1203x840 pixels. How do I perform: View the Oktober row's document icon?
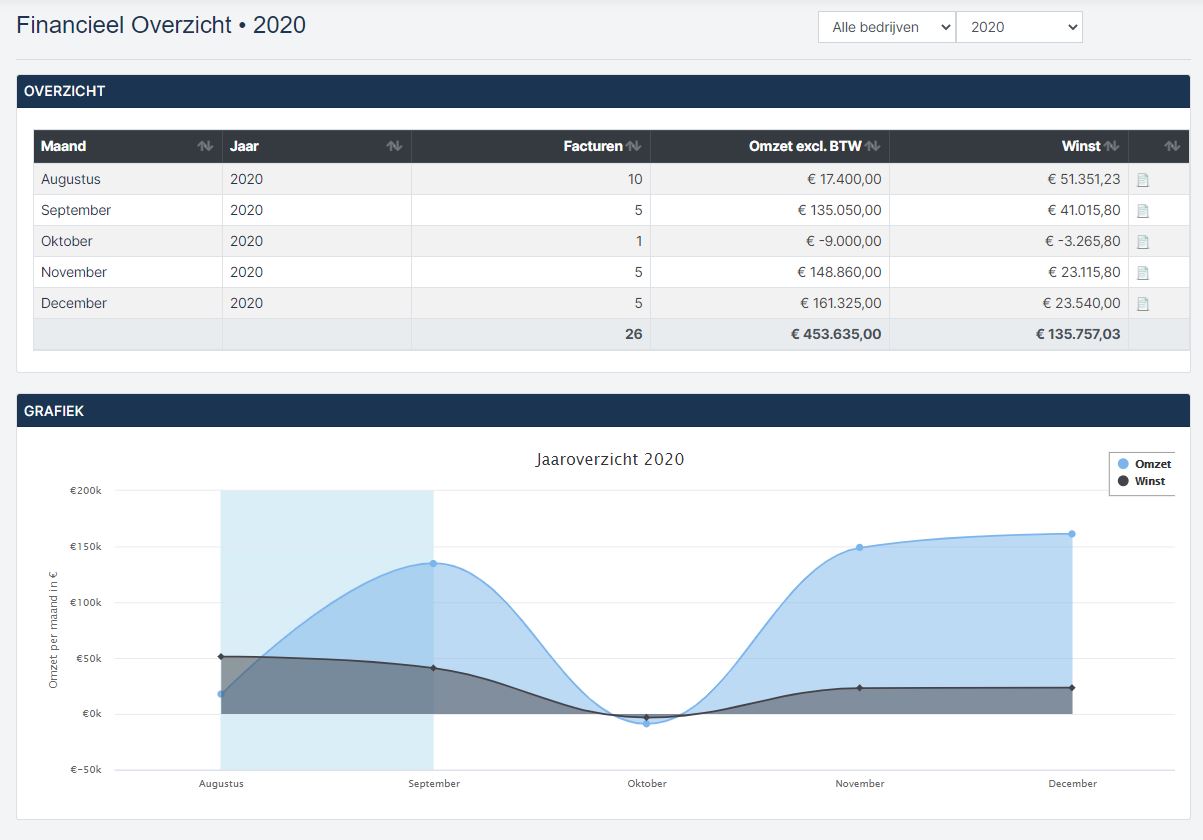tap(1143, 242)
